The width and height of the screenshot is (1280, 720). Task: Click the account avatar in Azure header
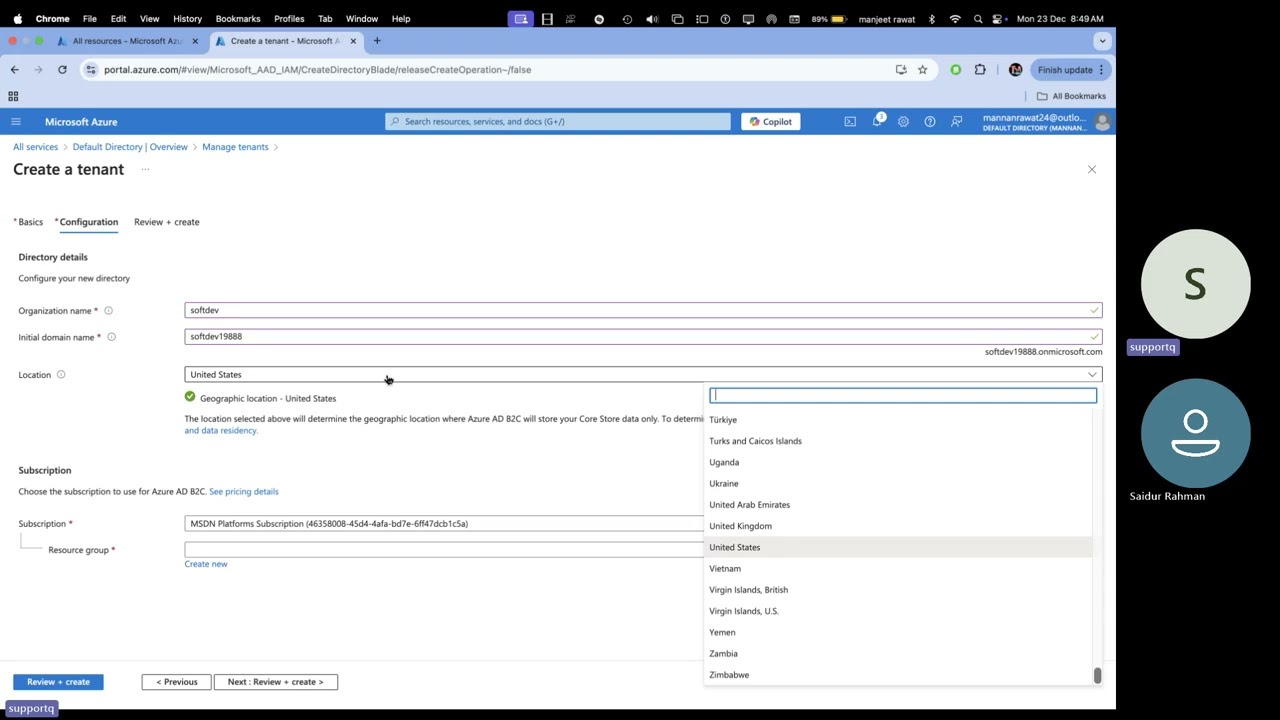point(1102,122)
